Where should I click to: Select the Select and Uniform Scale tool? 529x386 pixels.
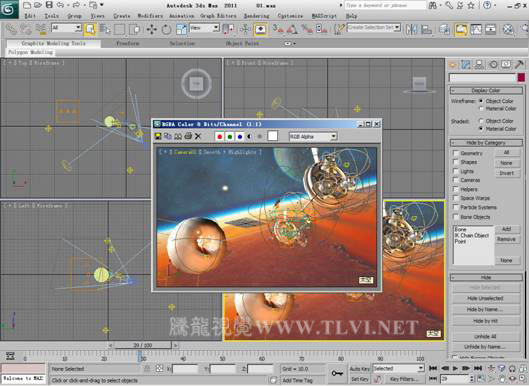tap(181, 30)
